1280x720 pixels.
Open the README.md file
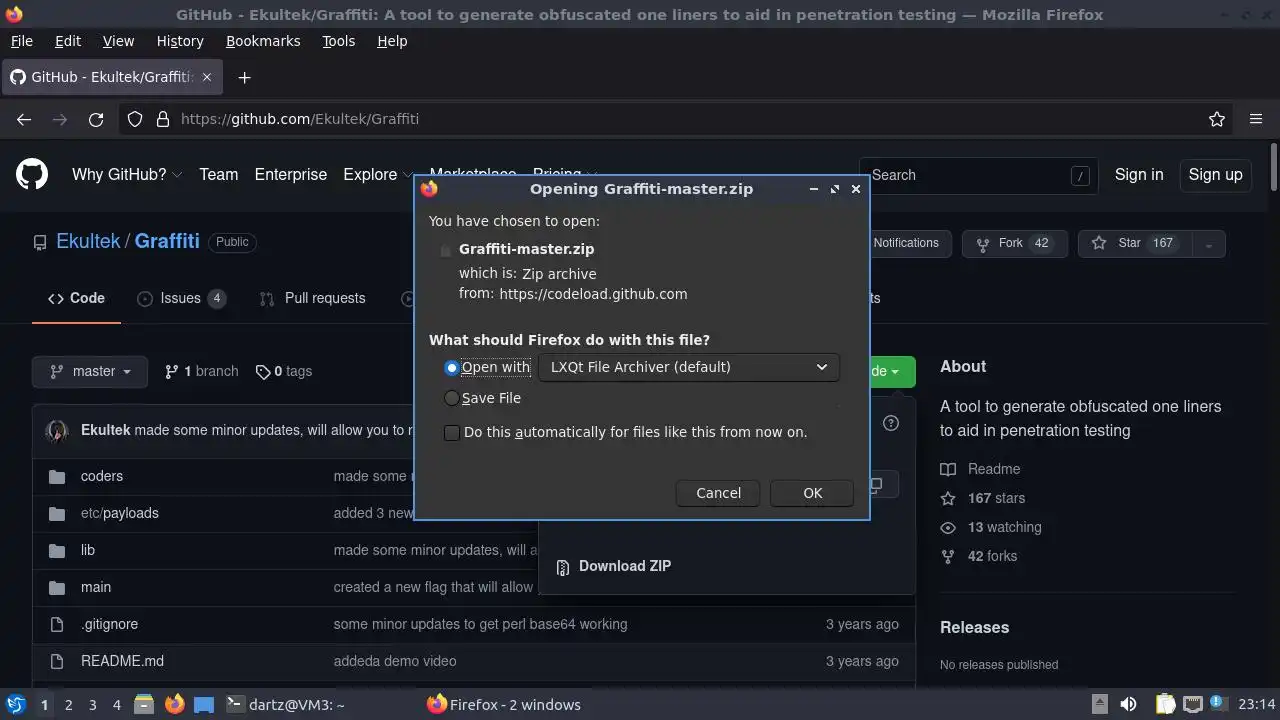click(122, 661)
